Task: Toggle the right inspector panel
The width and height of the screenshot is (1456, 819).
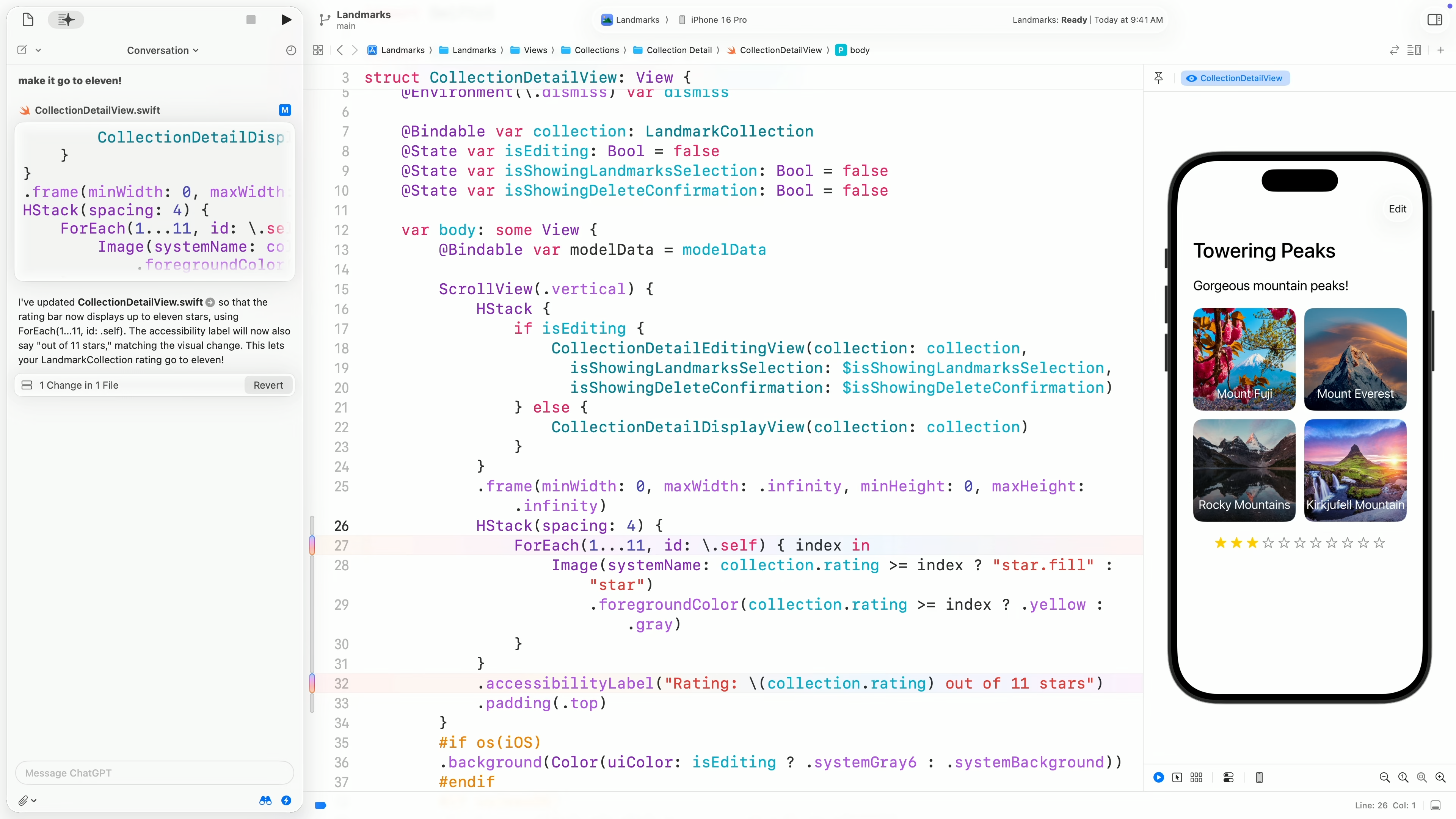Action: [x=1434, y=20]
